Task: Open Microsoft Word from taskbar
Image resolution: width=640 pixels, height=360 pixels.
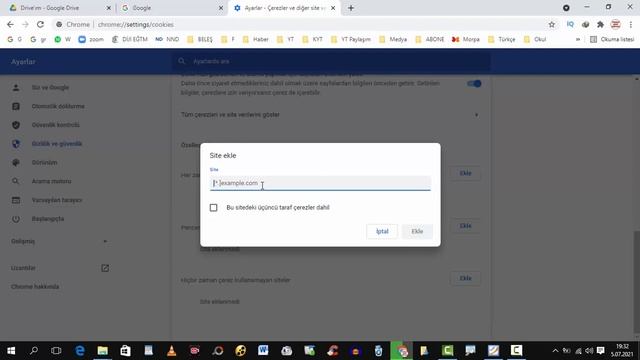Action: click(263, 351)
